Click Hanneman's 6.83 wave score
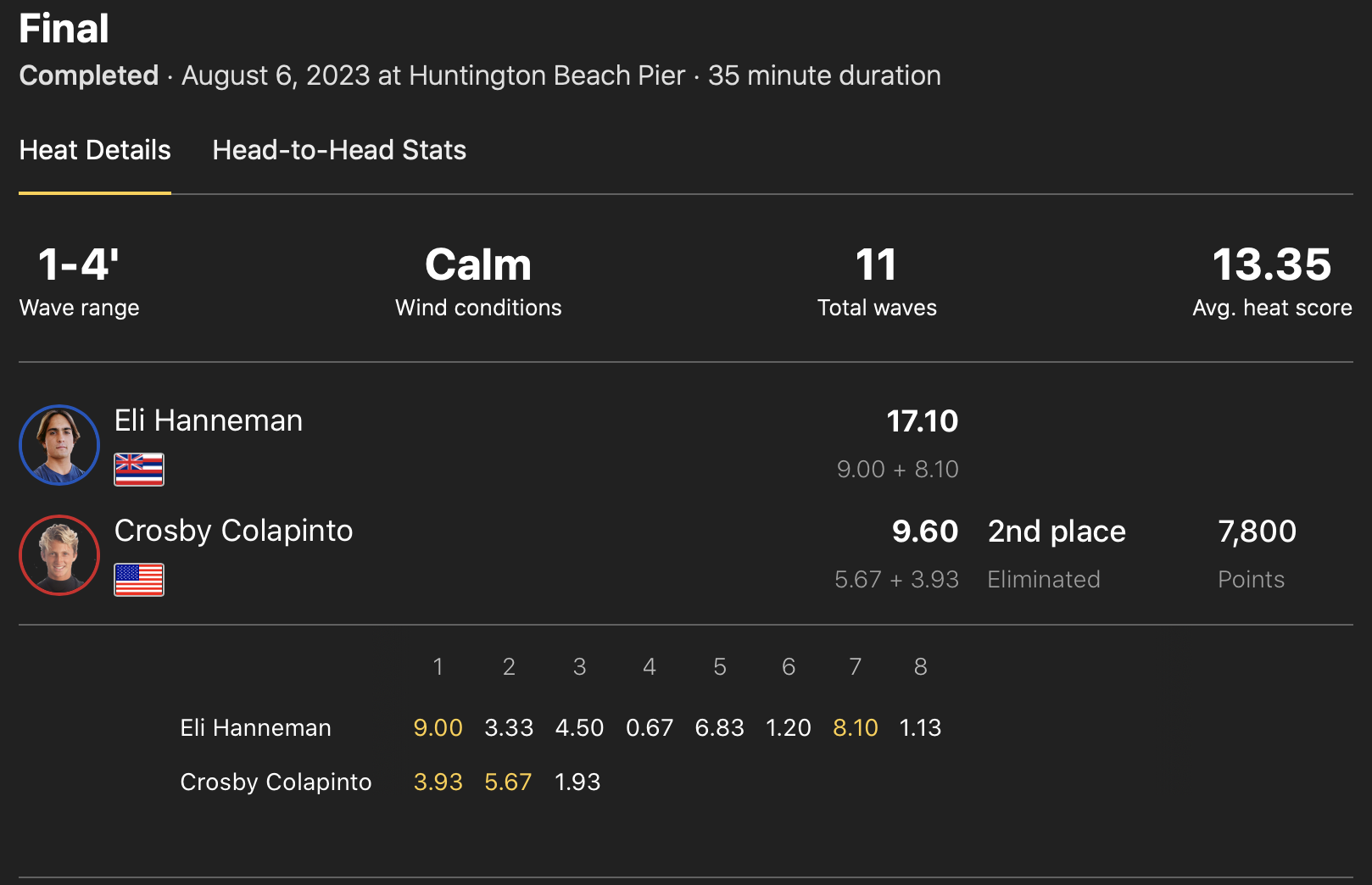 (719, 728)
